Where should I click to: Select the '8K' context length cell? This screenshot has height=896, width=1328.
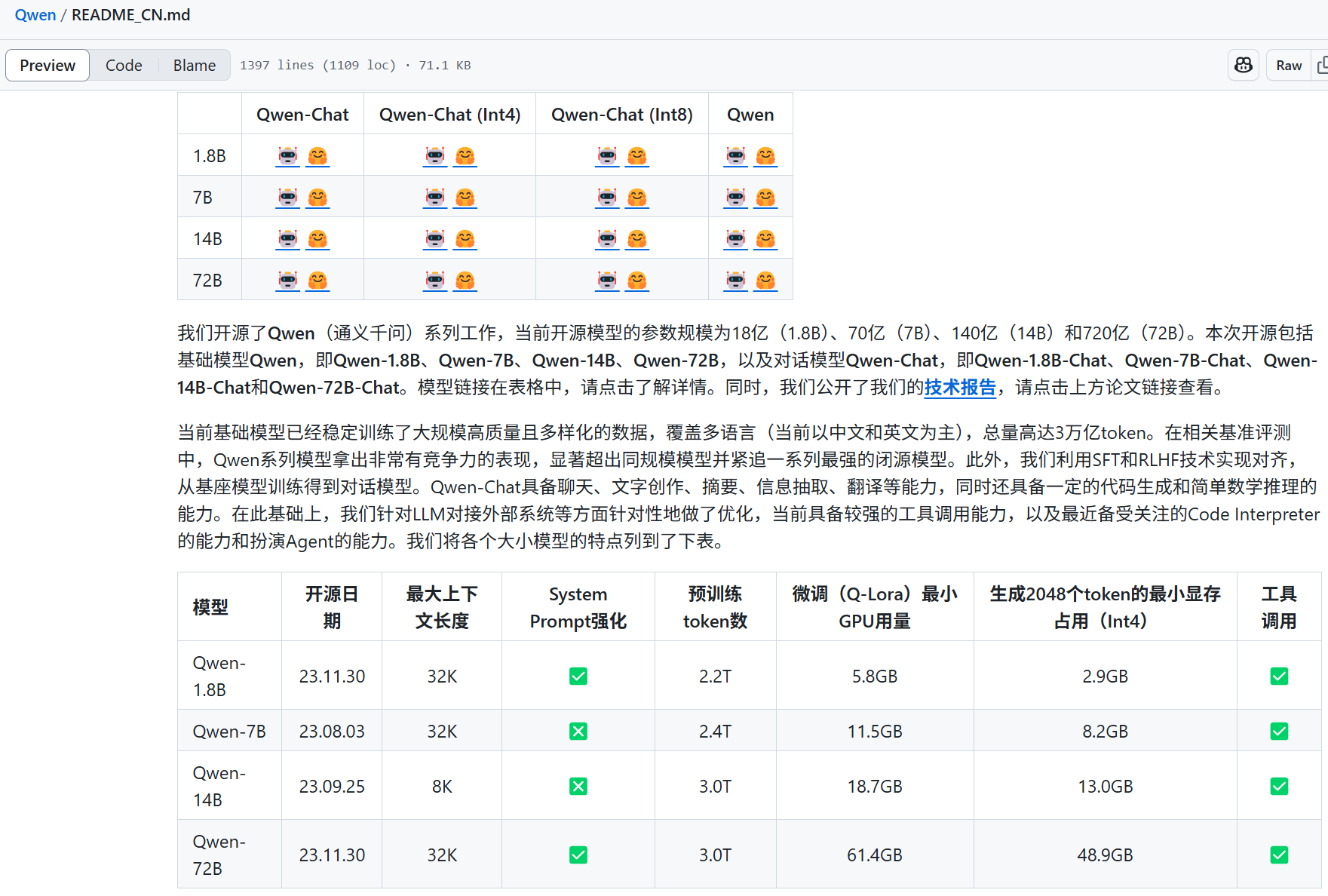[442, 787]
